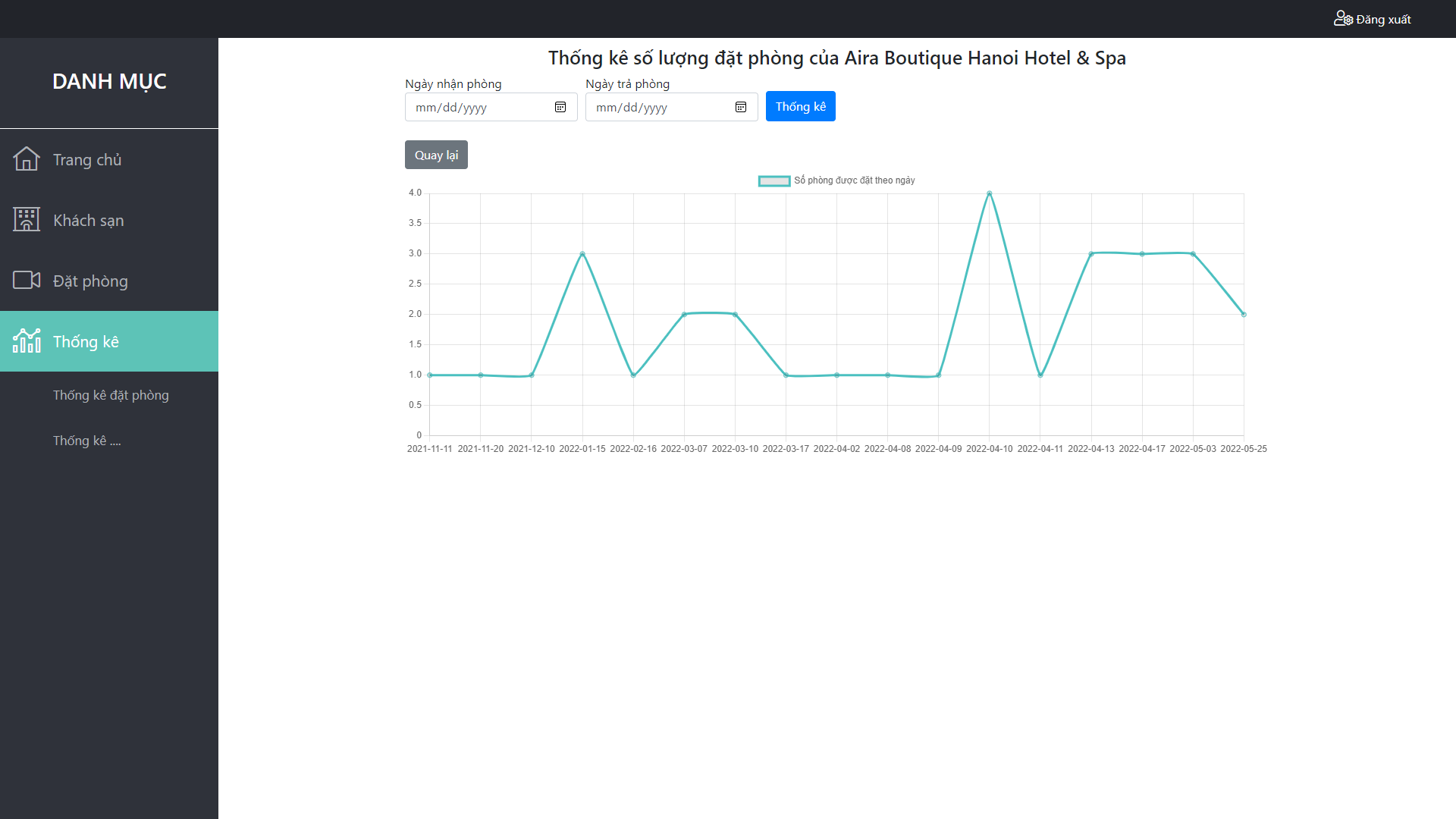The image size is (1456, 819).
Task: Click the camera icon next to Đặt phòng
Action: pyautogui.click(x=27, y=281)
